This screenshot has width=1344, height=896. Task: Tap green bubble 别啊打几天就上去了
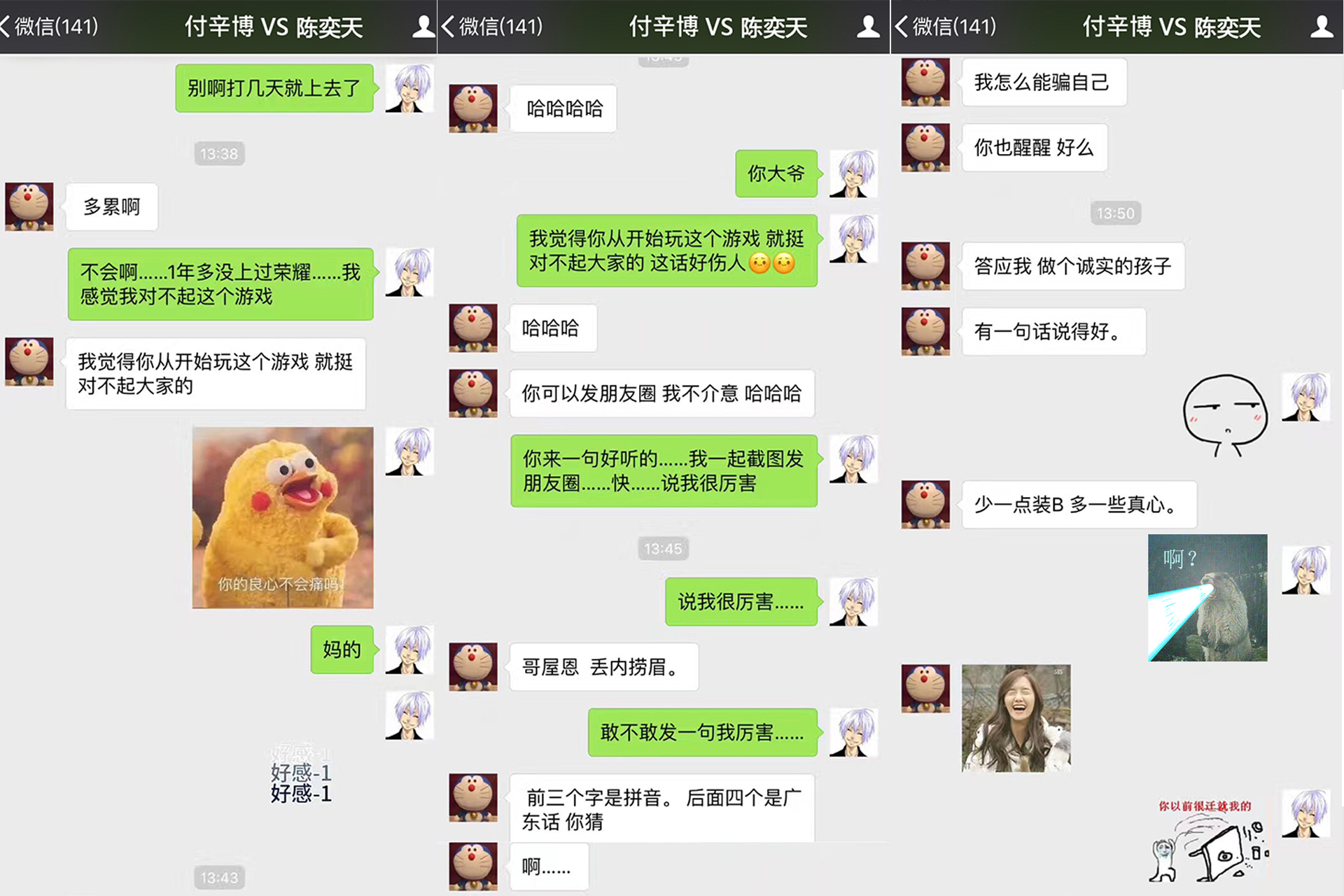(274, 88)
